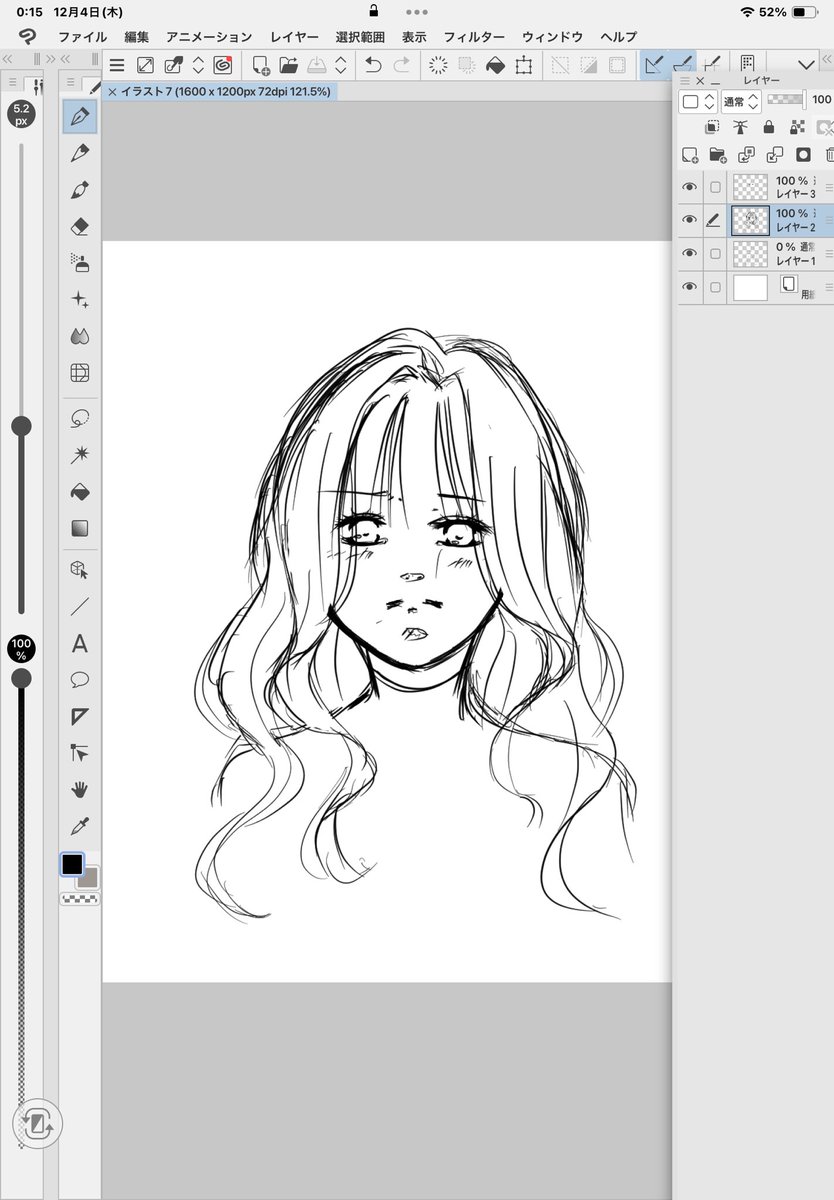Select the Ruler tool
This screenshot has height=1200, width=834.
(80, 716)
